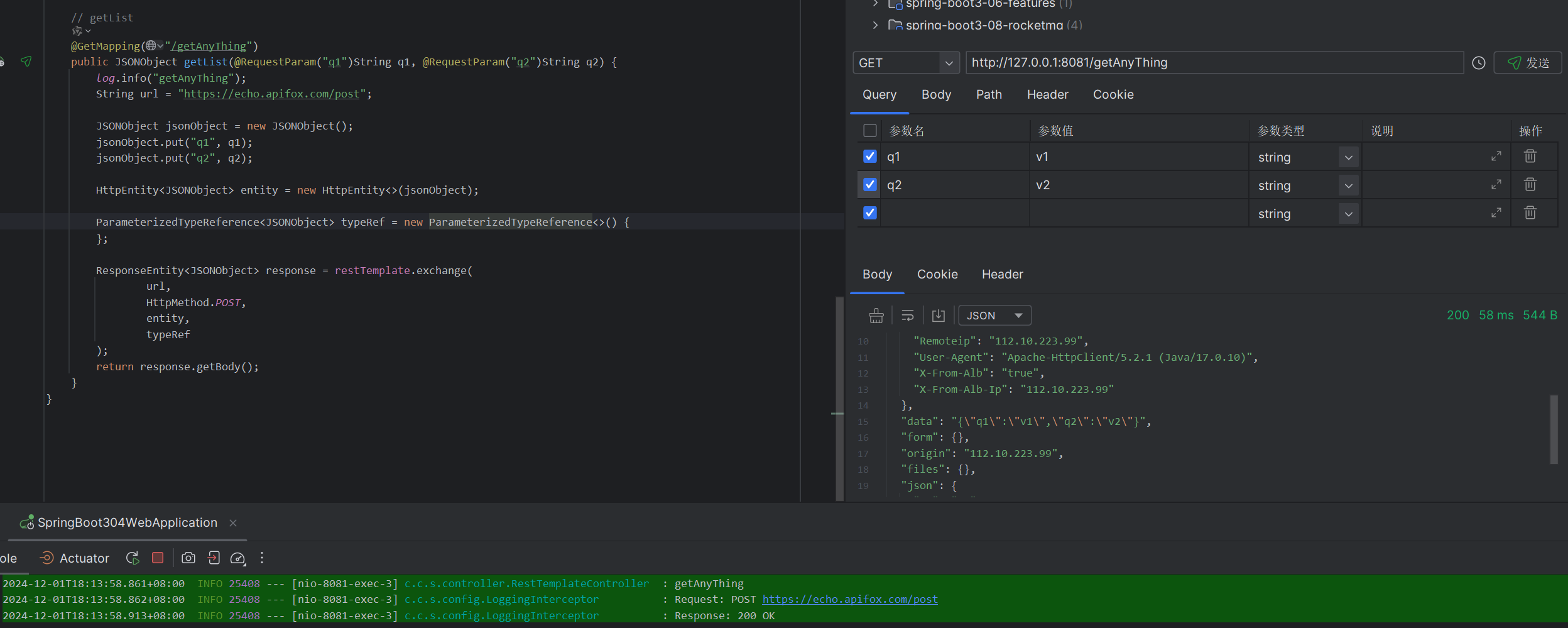This screenshot has height=628, width=1568.
Task: Click the v2 parameter value cell
Action: (1139, 185)
